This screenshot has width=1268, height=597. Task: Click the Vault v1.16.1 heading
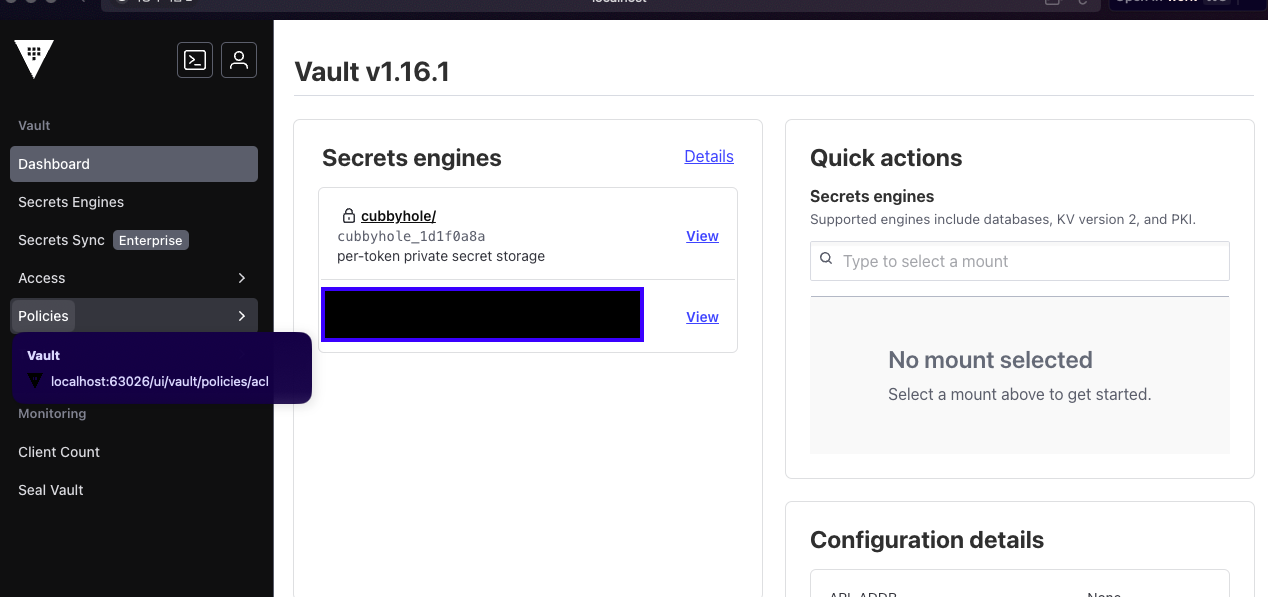372,72
